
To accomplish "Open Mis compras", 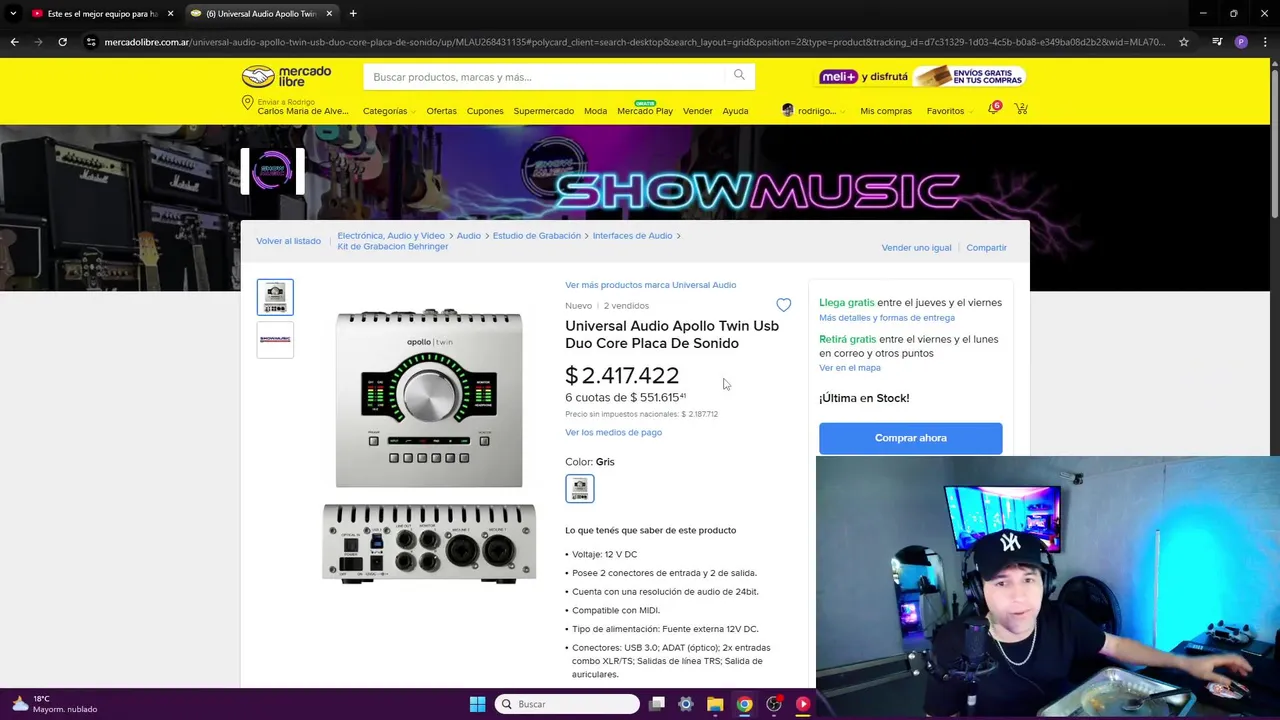I will pos(886,111).
